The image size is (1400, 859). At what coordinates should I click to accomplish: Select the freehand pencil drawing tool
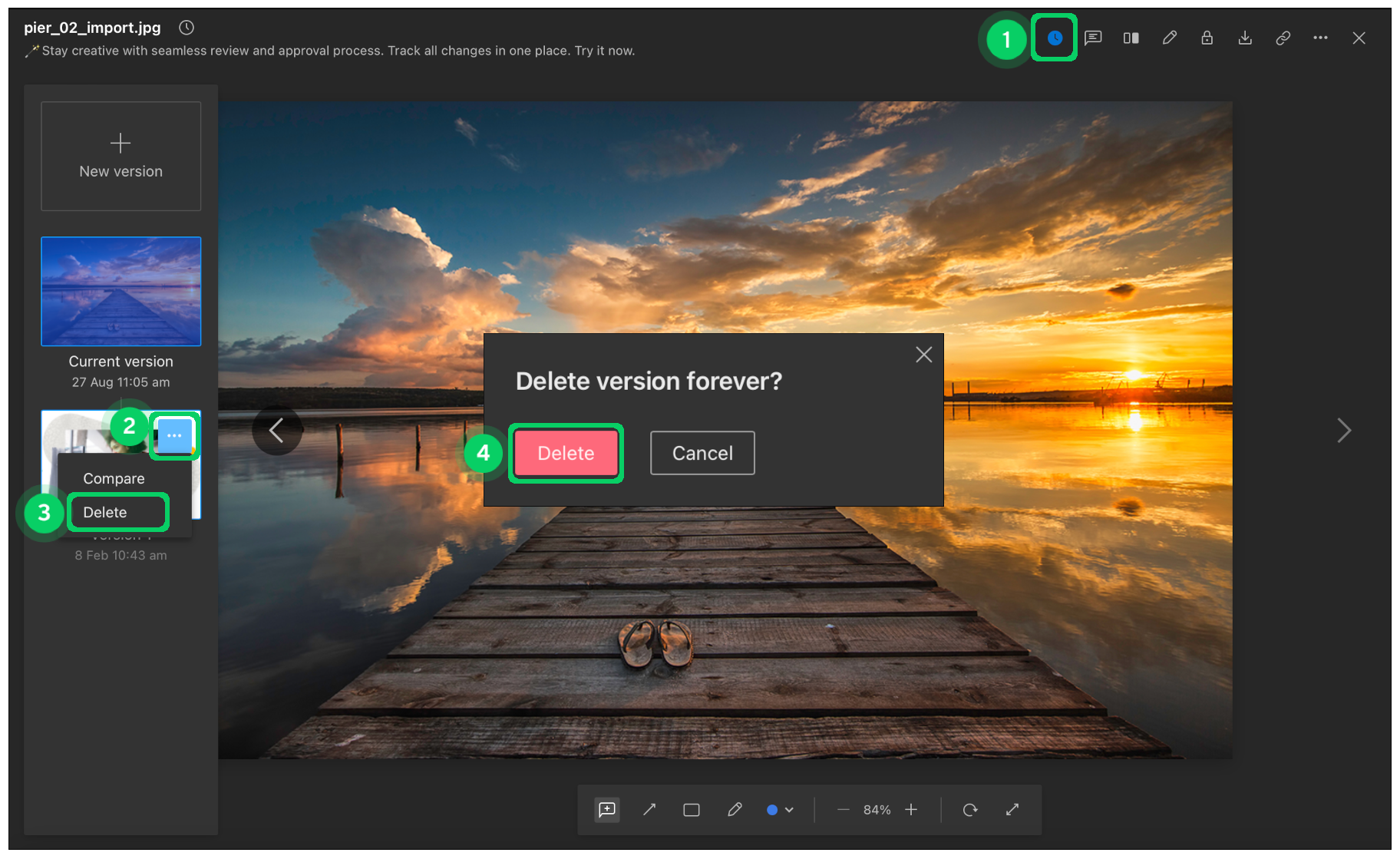click(x=735, y=809)
